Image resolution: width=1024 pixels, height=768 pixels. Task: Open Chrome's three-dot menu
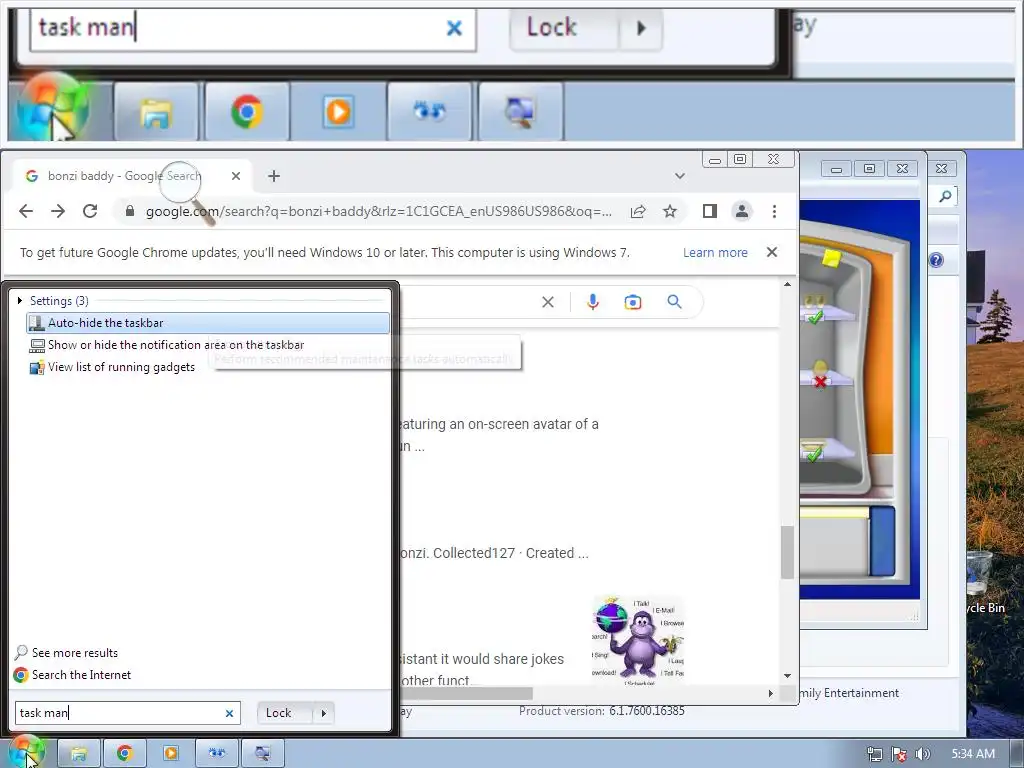774,211
